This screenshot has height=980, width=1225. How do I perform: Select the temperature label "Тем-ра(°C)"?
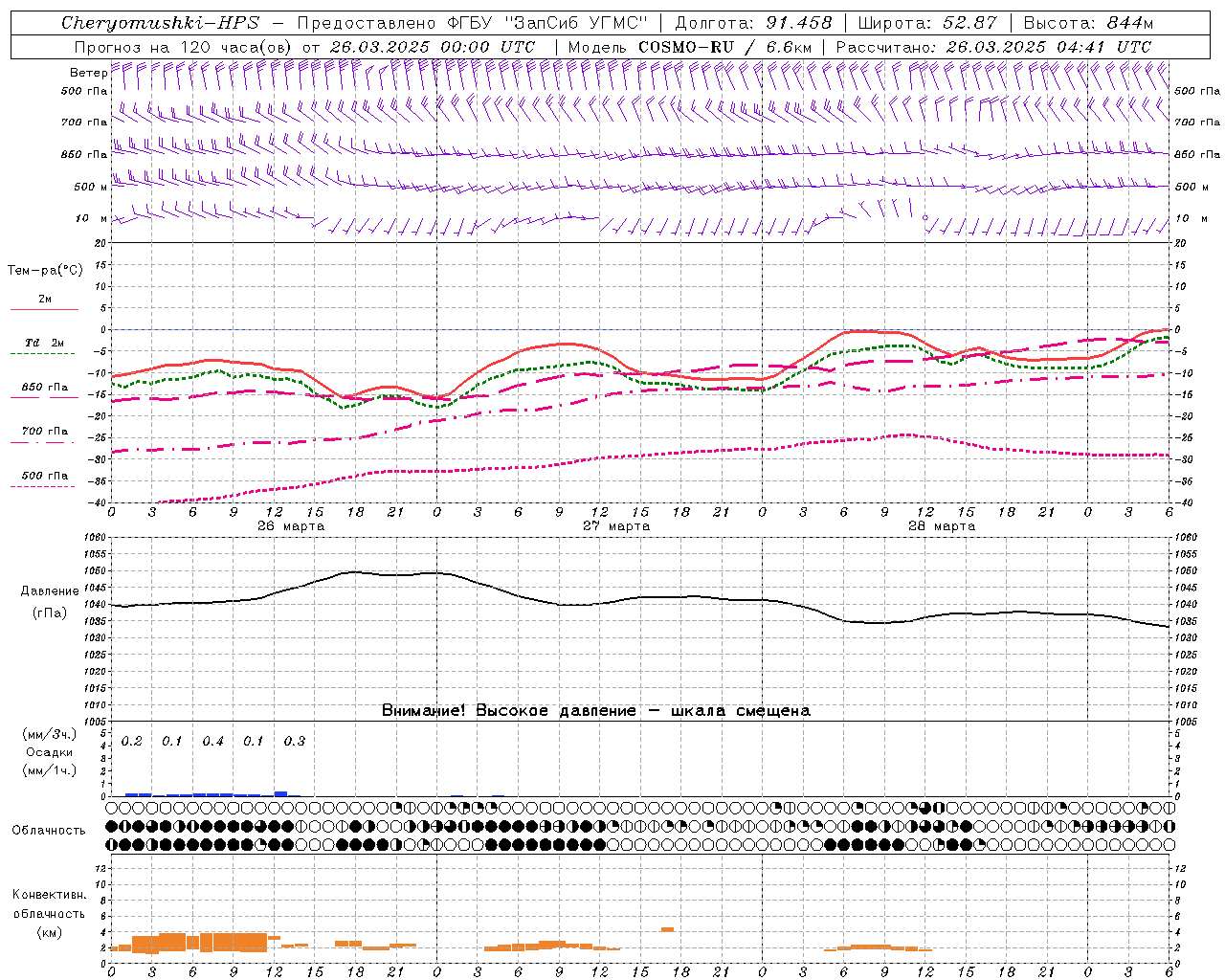[45, 271]
